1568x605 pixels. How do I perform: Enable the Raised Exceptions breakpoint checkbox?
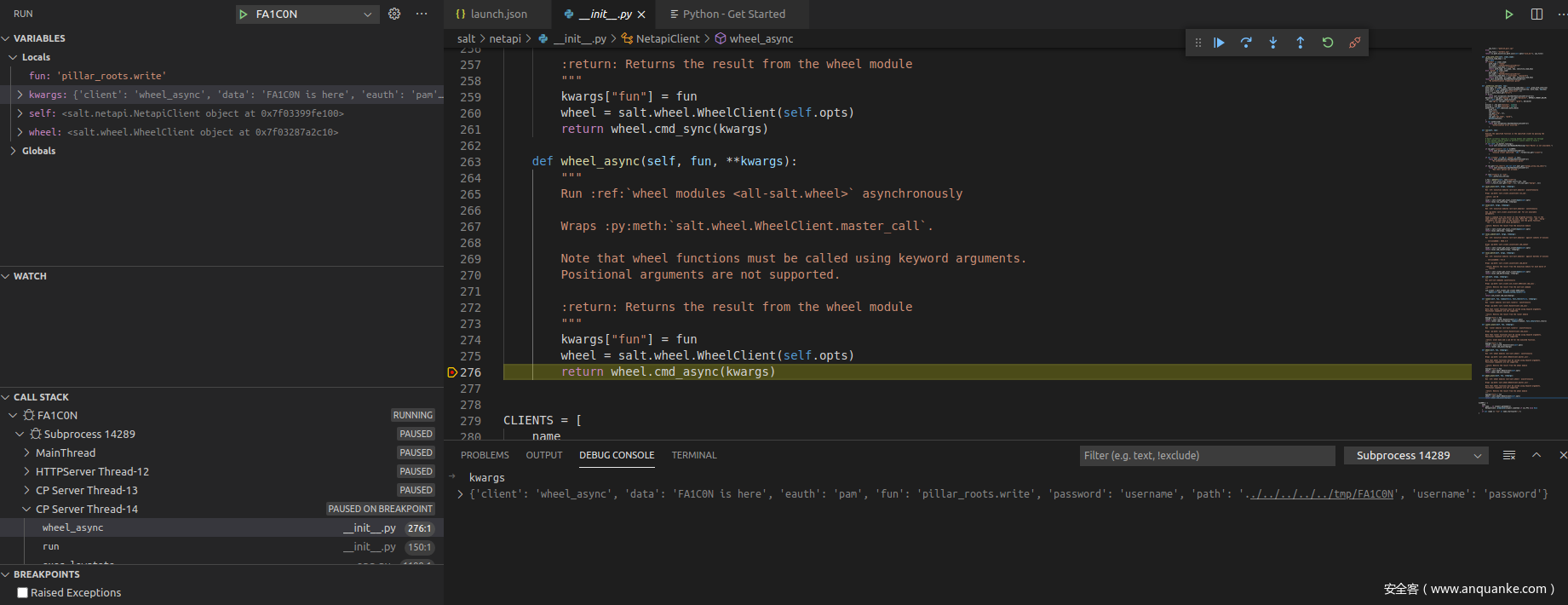tap(23, 593)
